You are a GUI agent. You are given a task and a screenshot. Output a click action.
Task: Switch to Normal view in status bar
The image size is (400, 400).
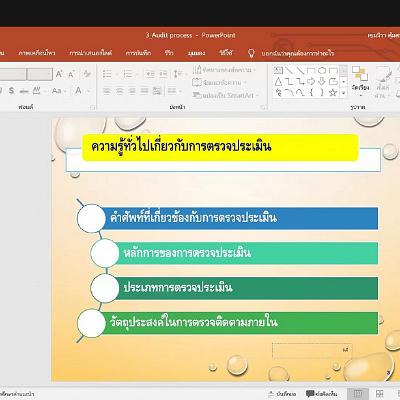(x=358, y=394)
